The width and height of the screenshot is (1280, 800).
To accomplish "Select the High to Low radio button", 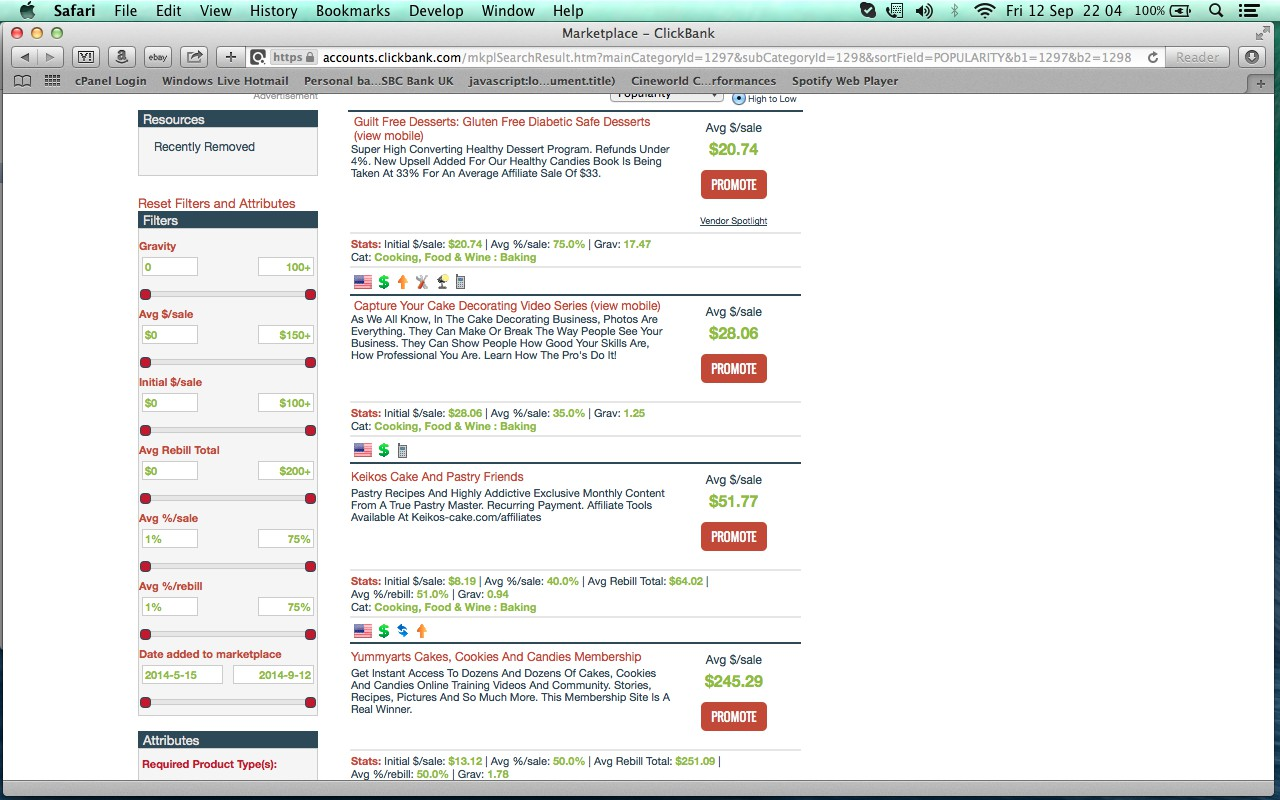I will click(739, 98).
